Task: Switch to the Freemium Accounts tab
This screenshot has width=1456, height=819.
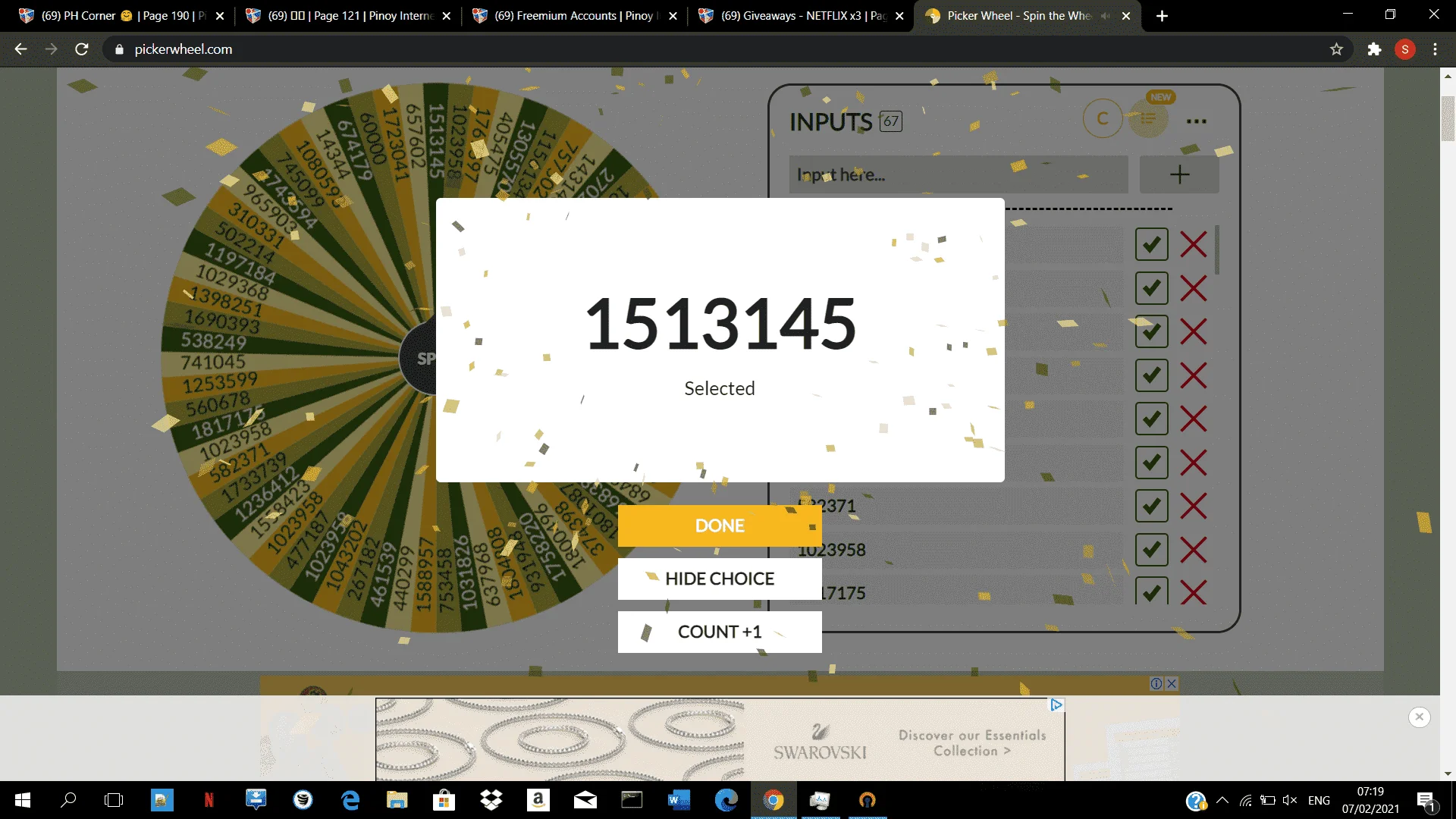Action: 575,15
